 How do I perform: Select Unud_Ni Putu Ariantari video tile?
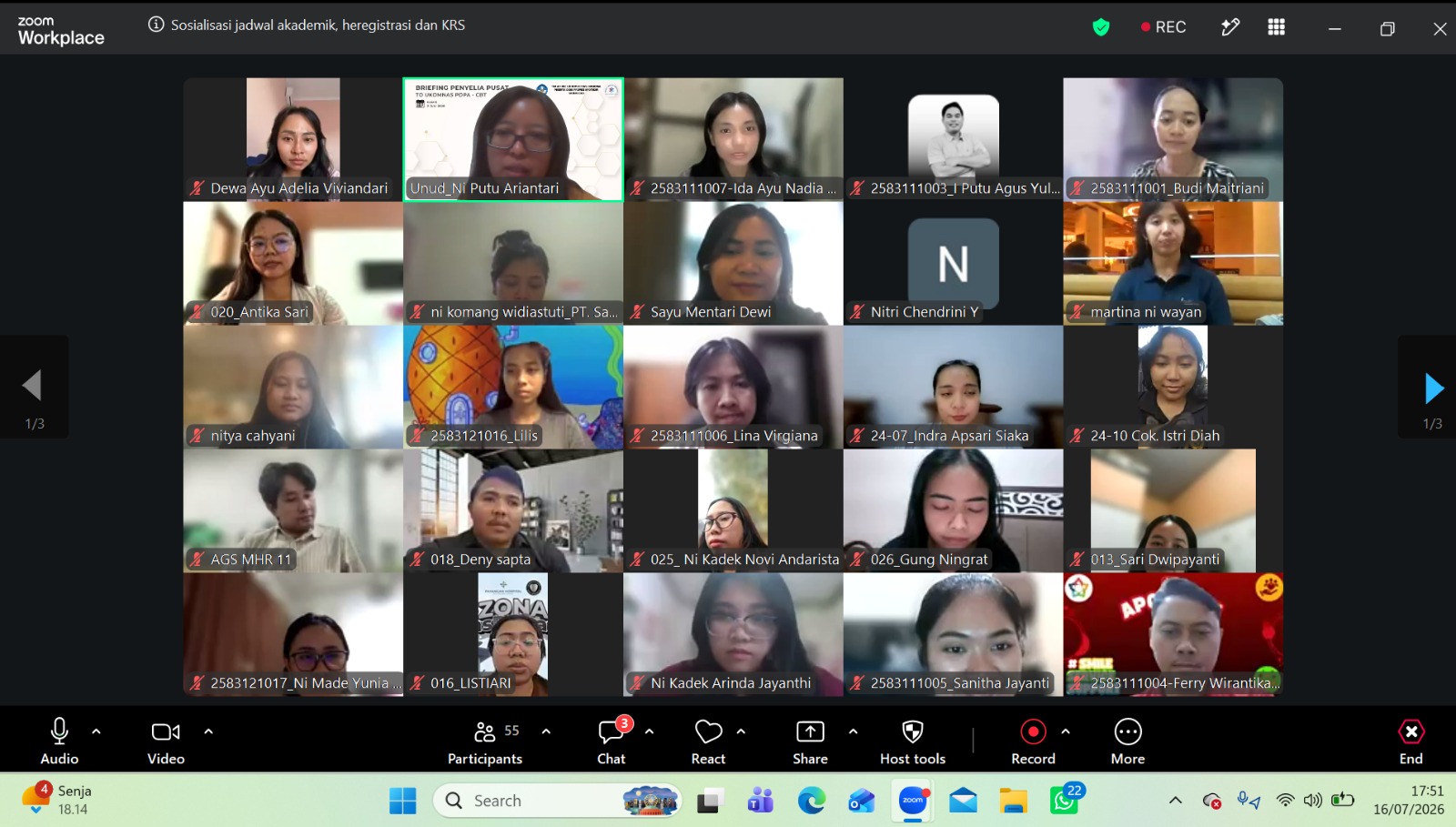[513, 139]
